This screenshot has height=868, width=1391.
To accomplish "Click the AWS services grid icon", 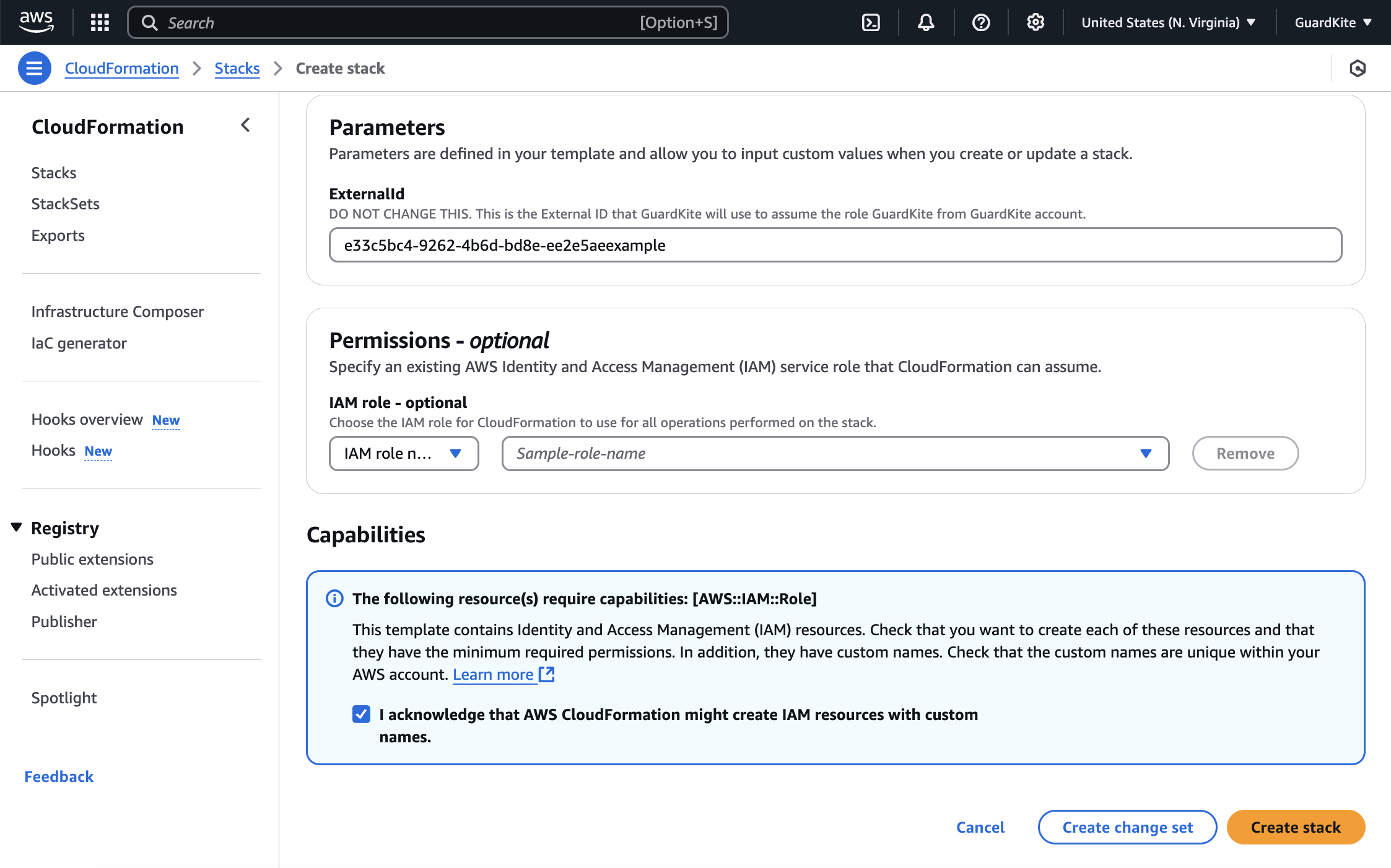I will (99, 22).
